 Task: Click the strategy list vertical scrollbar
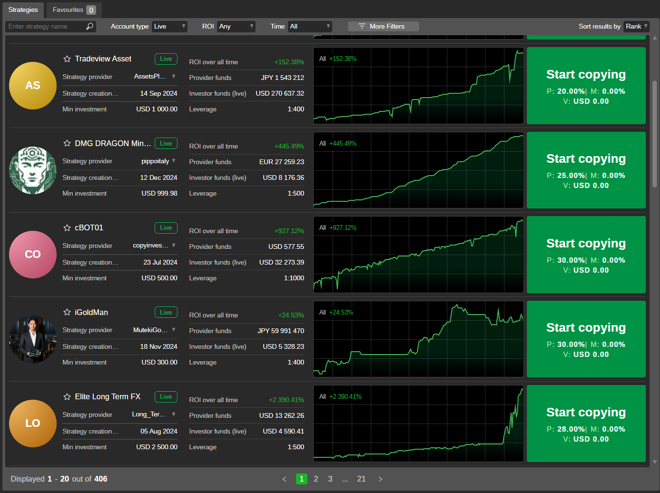pyautogui.click(x=655, y=133)
